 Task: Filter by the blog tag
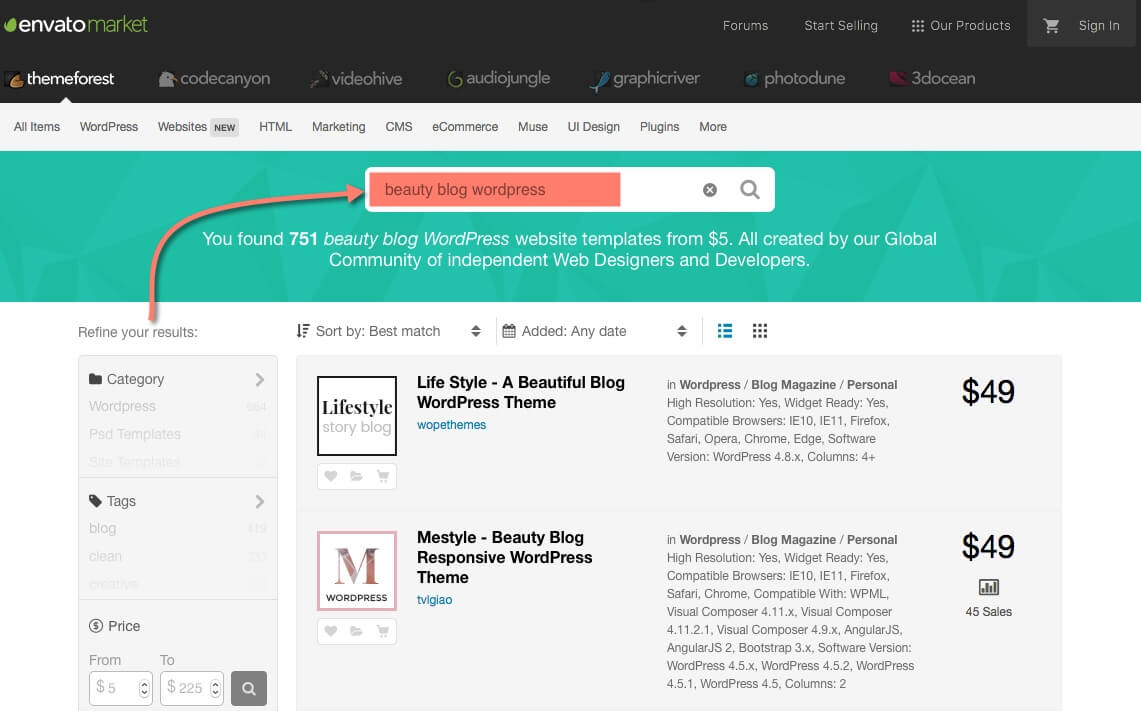(103, 528)
